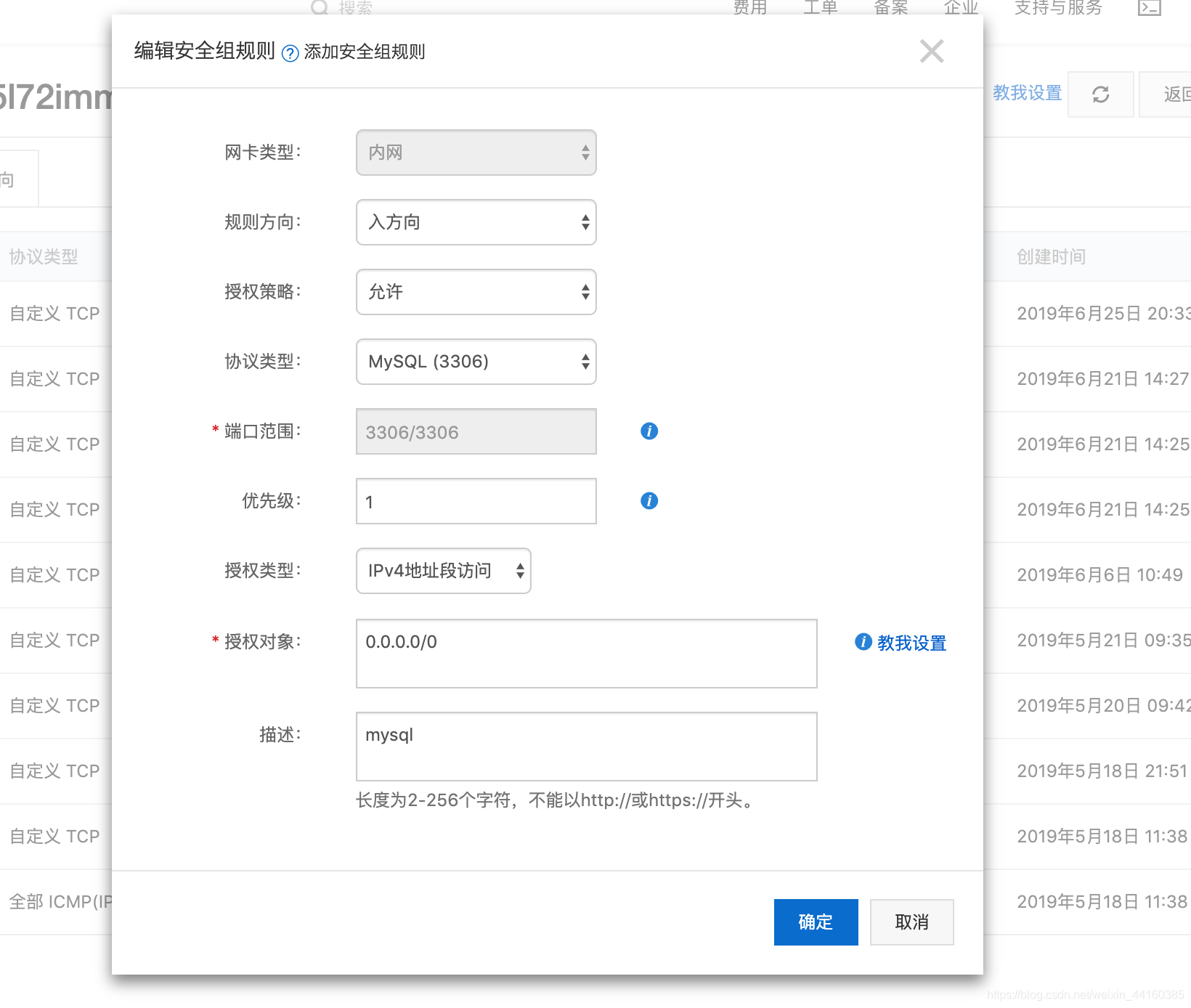Open help icon next to dialog title
This screenshot has height=1008, width=1191.
point(290,53)
